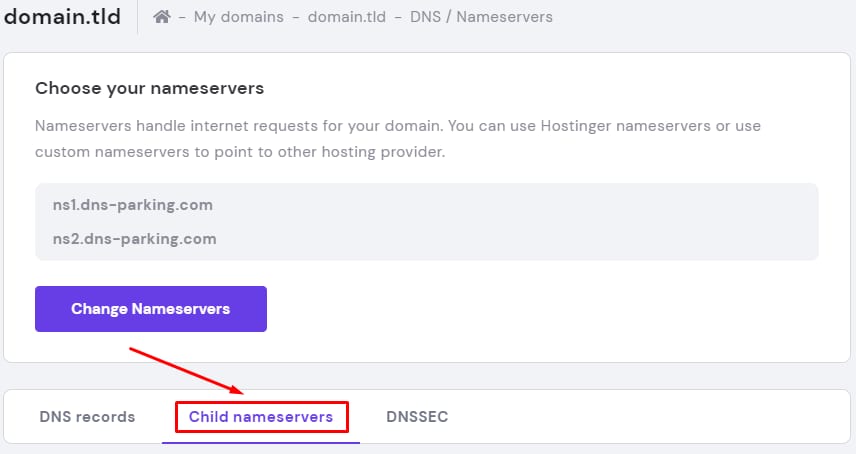Click the home icon in the breadcrumb

tap(162, 17)
